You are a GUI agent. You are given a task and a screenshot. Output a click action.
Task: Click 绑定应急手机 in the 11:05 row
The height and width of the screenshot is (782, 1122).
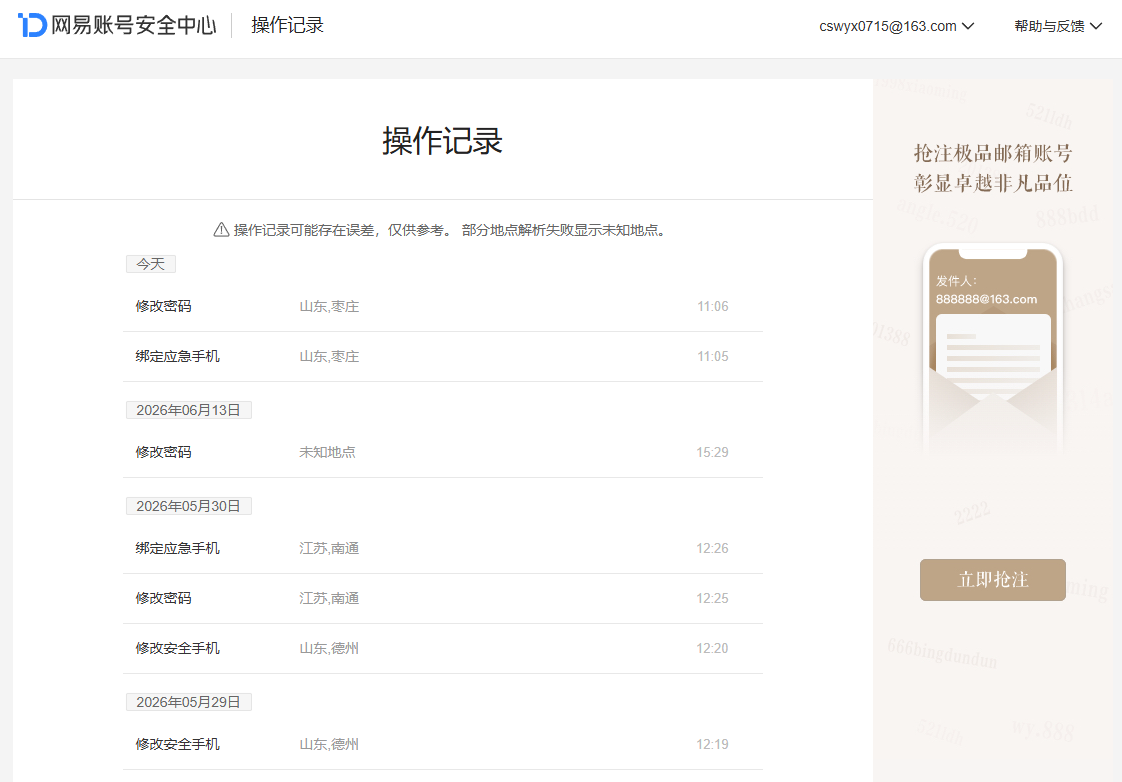tap(177, 356)
